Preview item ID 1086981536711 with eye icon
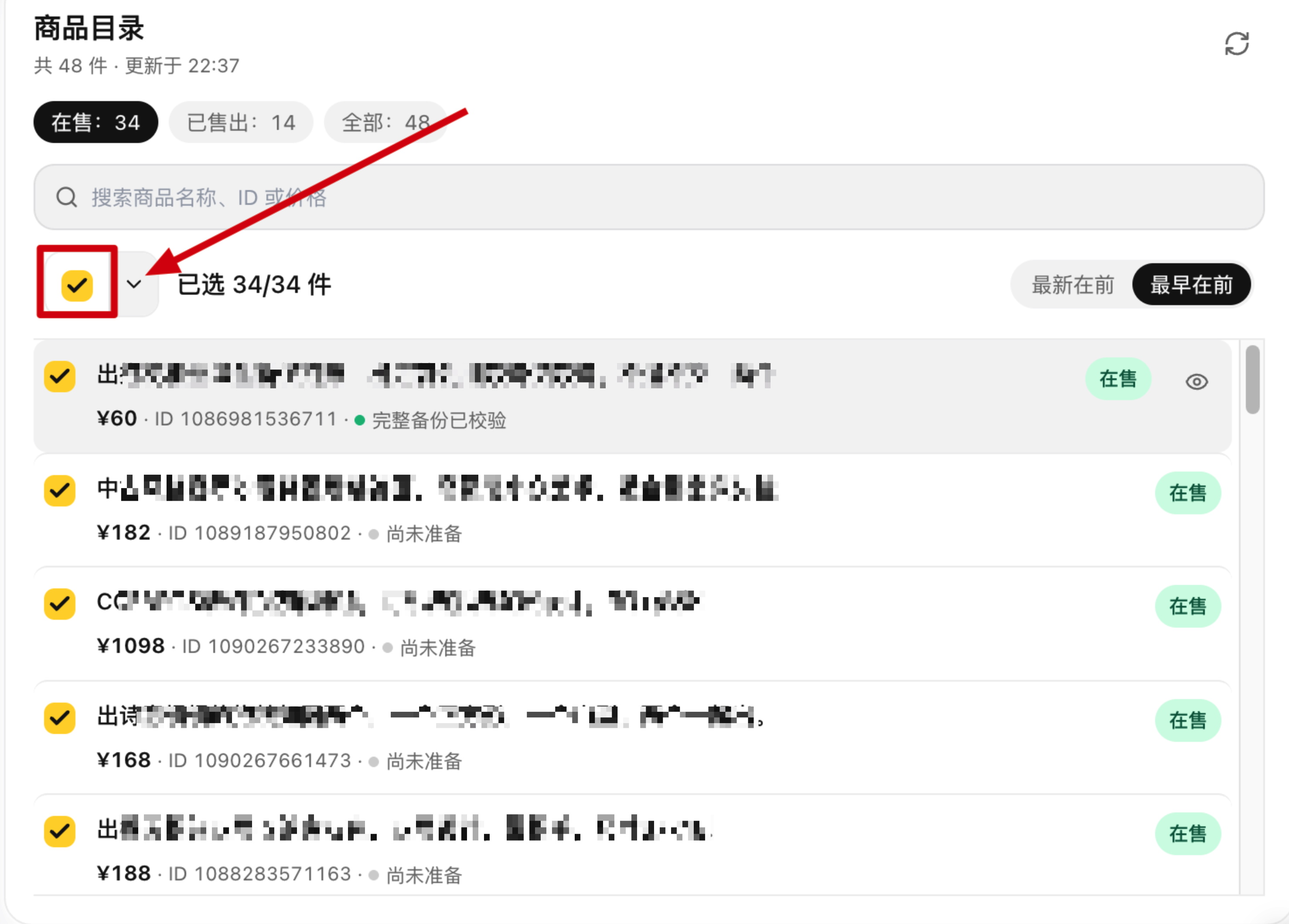This screenshot has width=1289, height=924. click(1197, 382)
